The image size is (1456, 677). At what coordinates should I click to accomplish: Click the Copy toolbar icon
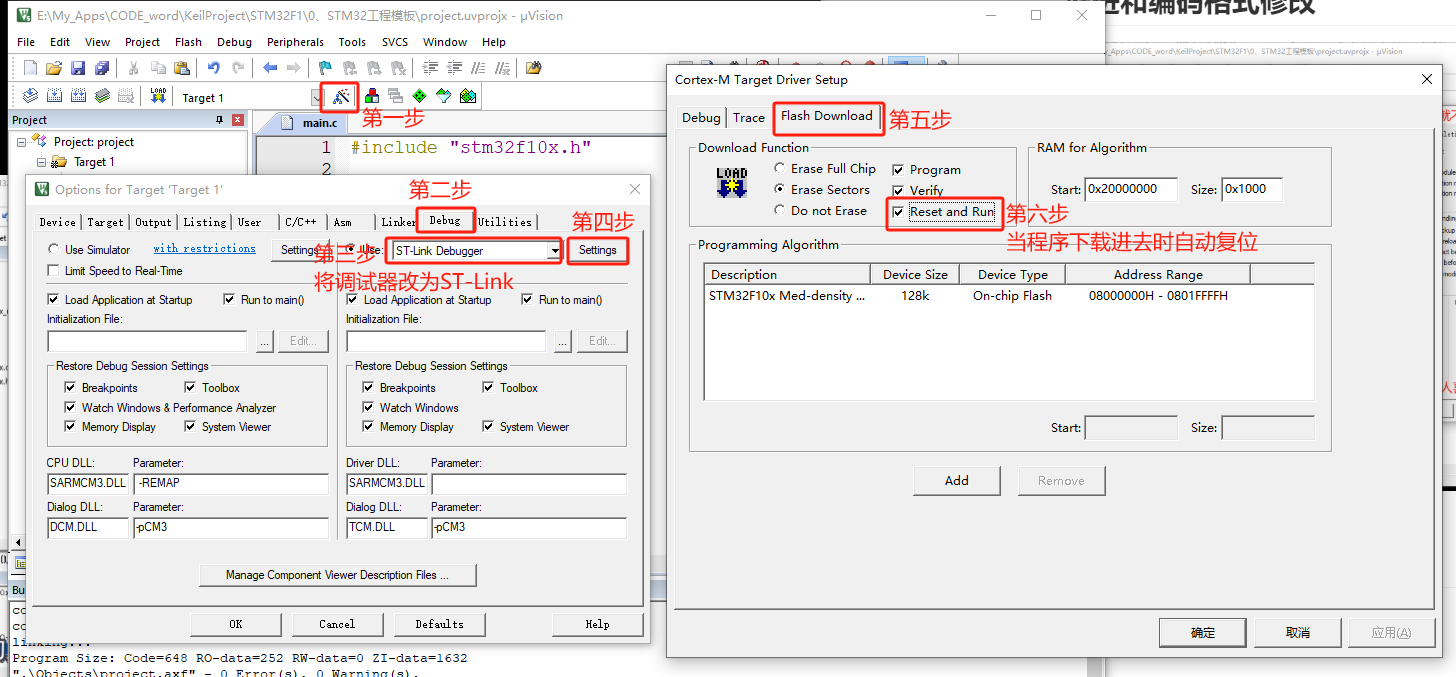(x=157, y=68)
